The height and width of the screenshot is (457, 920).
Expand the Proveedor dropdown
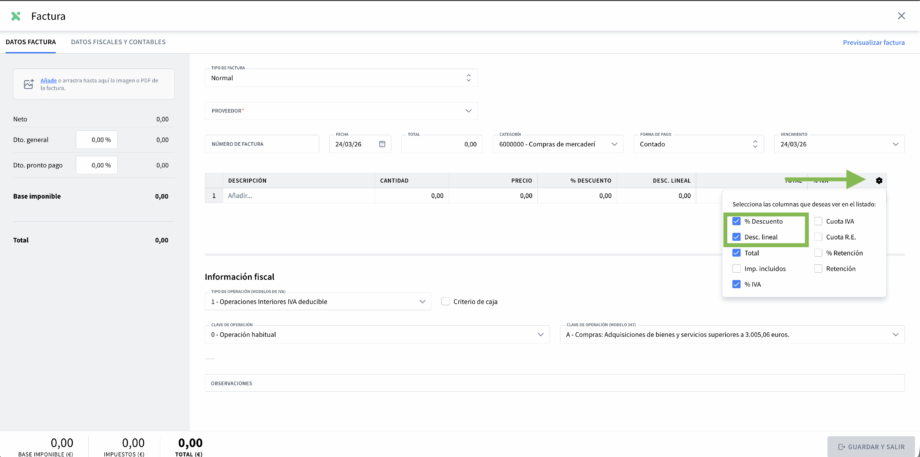341,111
